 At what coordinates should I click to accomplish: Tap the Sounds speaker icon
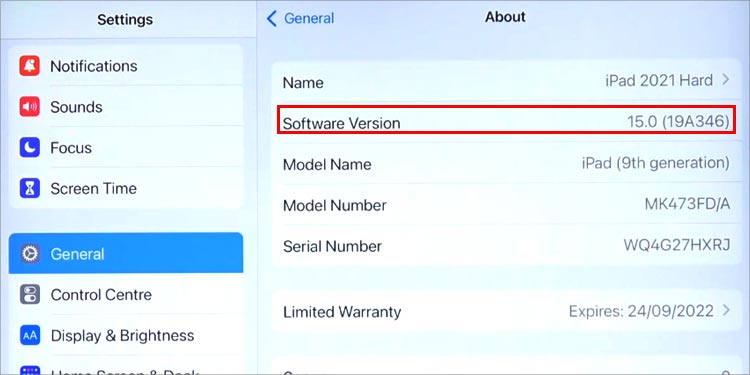pyautogui.click(x=30, y=107)
